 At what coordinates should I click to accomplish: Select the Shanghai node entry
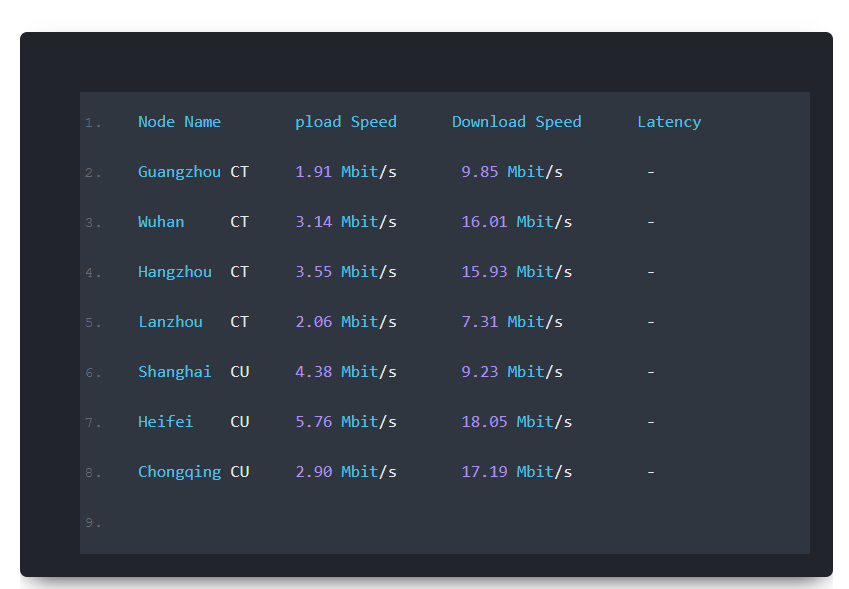point(174,371)
